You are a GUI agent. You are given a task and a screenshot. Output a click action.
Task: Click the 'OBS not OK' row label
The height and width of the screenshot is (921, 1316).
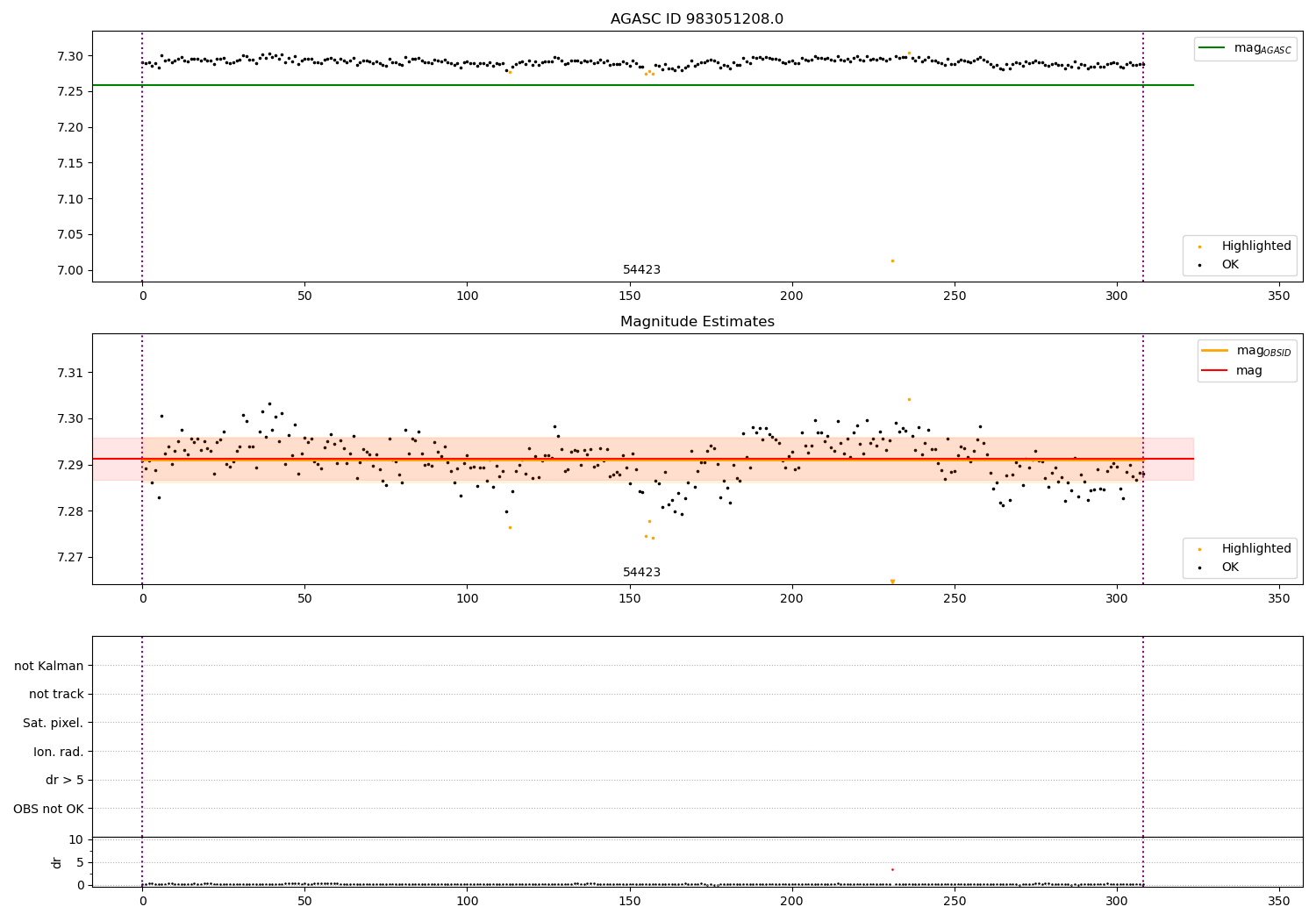[x=49, y=809]
